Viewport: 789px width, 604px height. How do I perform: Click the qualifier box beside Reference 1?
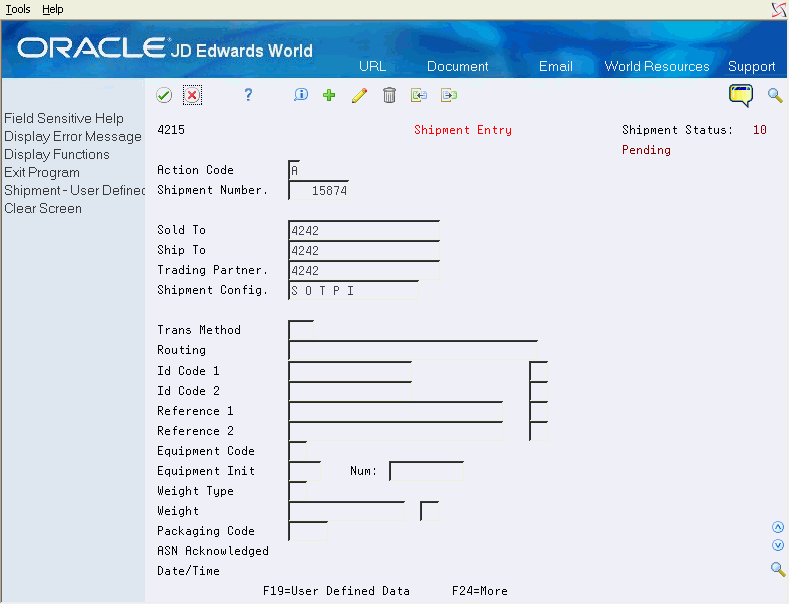pos(538,411)
